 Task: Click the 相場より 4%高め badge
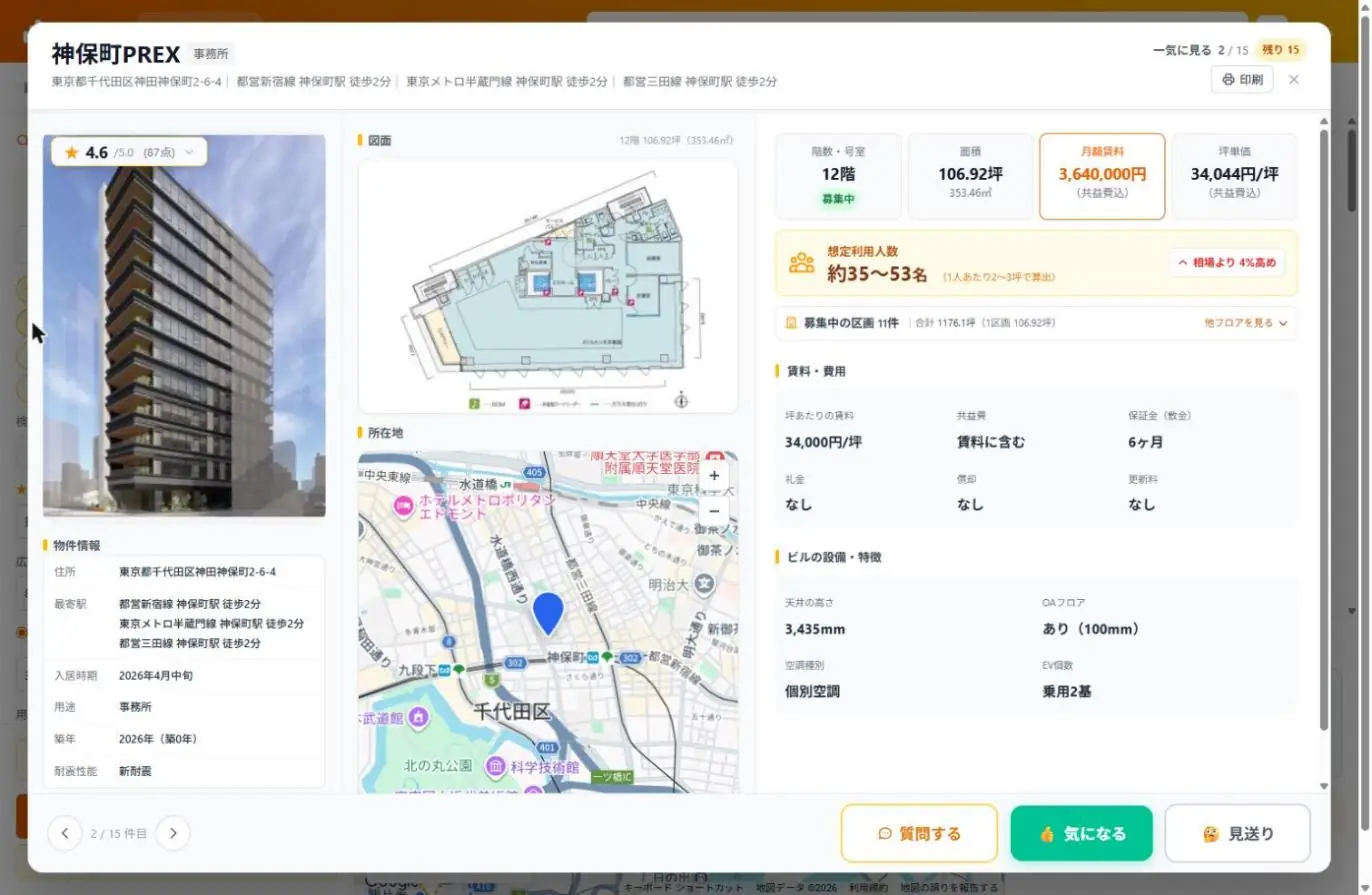point(1227,263)
